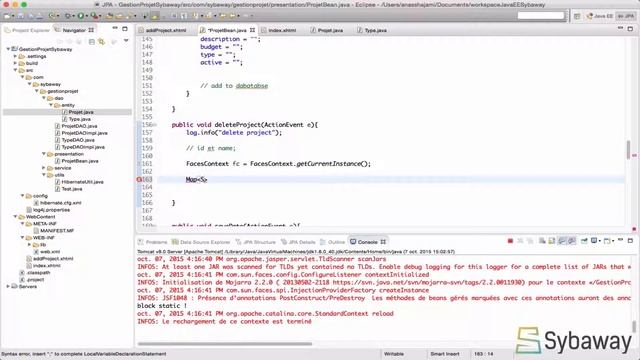
Task: Toggle Link with Editor in Navigator
Action: tap(101, 41)
